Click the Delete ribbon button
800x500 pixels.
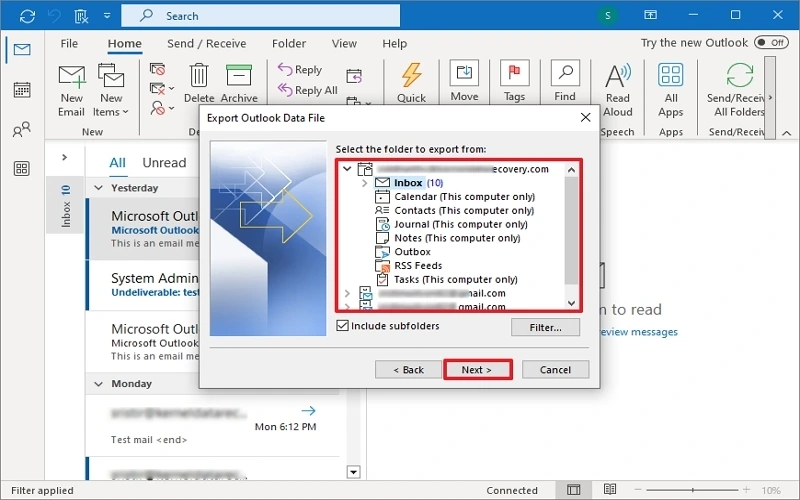tap(199, 83)
